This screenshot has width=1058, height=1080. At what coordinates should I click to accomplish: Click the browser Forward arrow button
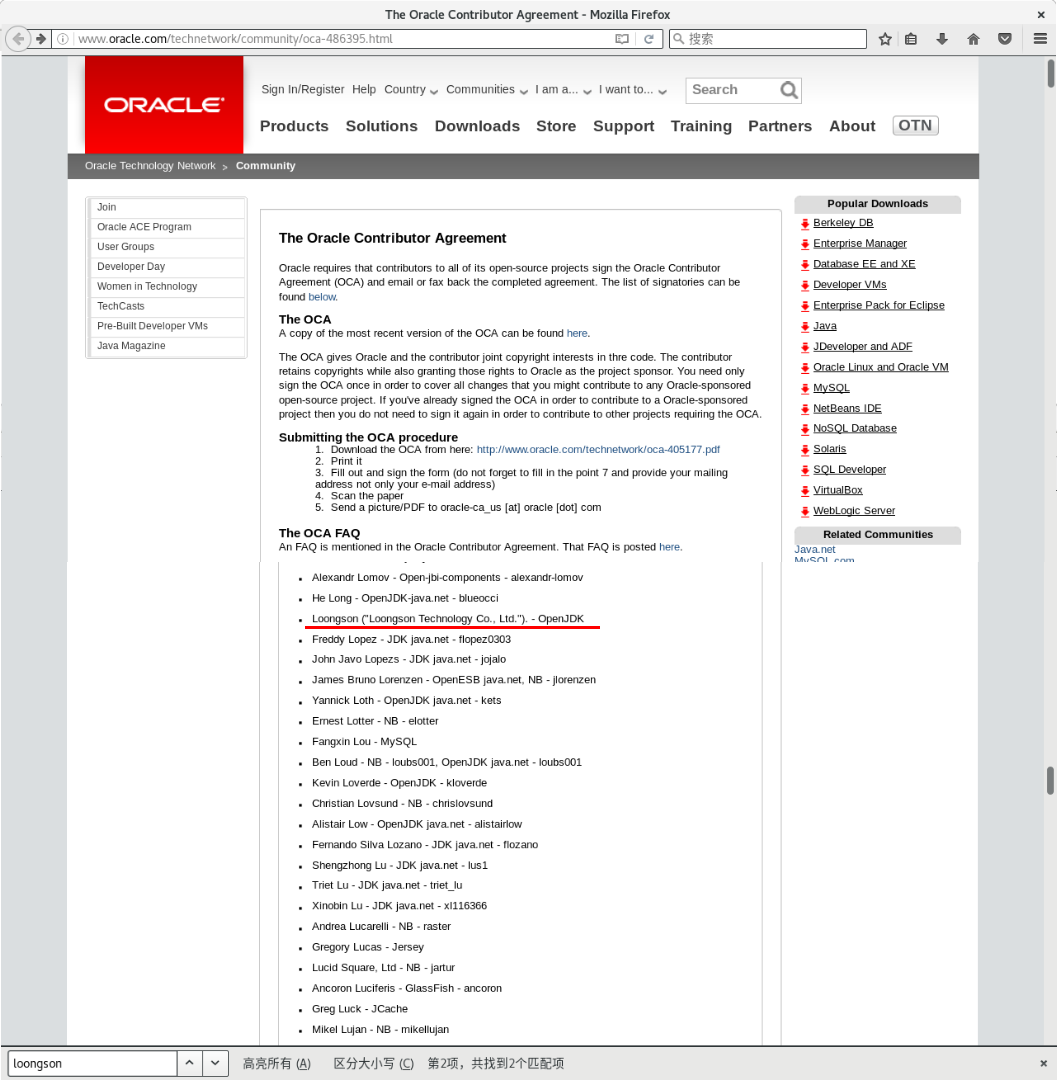[41, 39]
